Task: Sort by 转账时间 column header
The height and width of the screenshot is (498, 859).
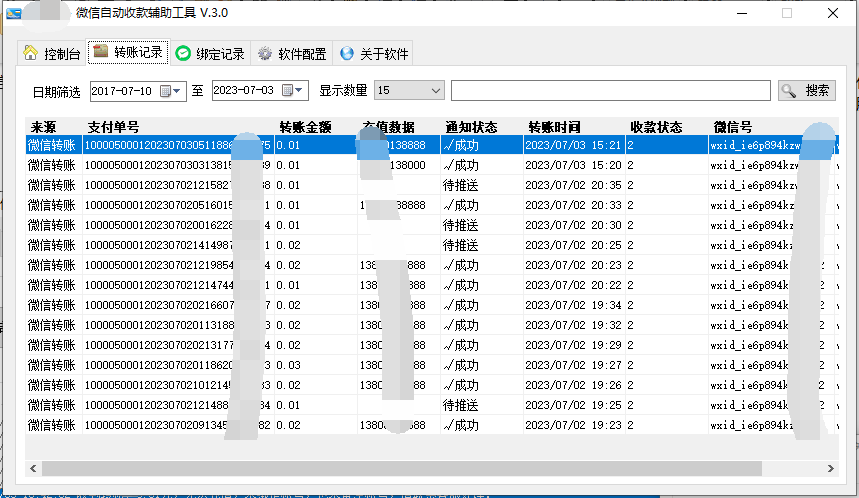Action: tap(555, 127)
